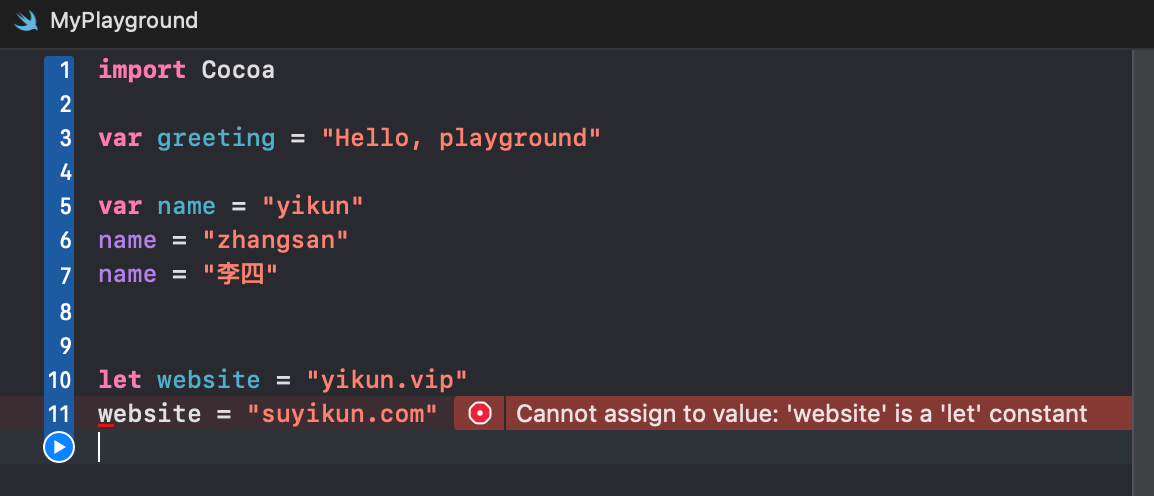Click line number 1 in the gutter
The image size is (1154, 496).
click(x=65, y=70)
